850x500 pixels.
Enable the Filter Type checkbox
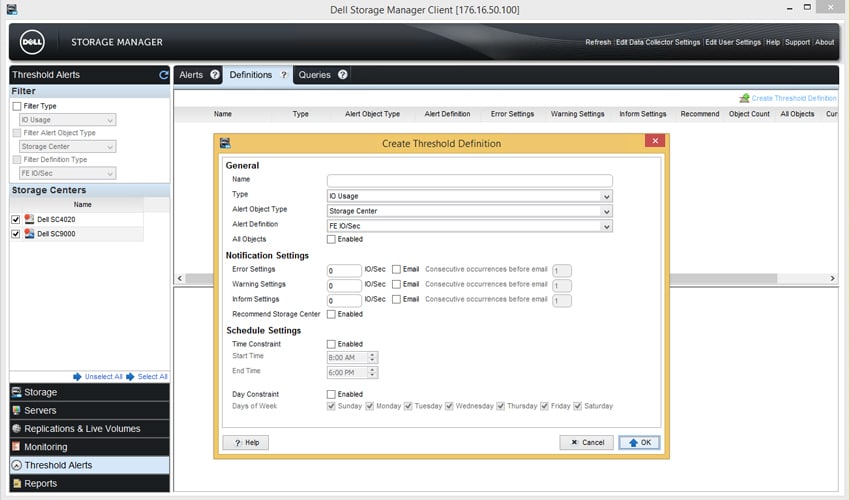(x=17, y=106)
